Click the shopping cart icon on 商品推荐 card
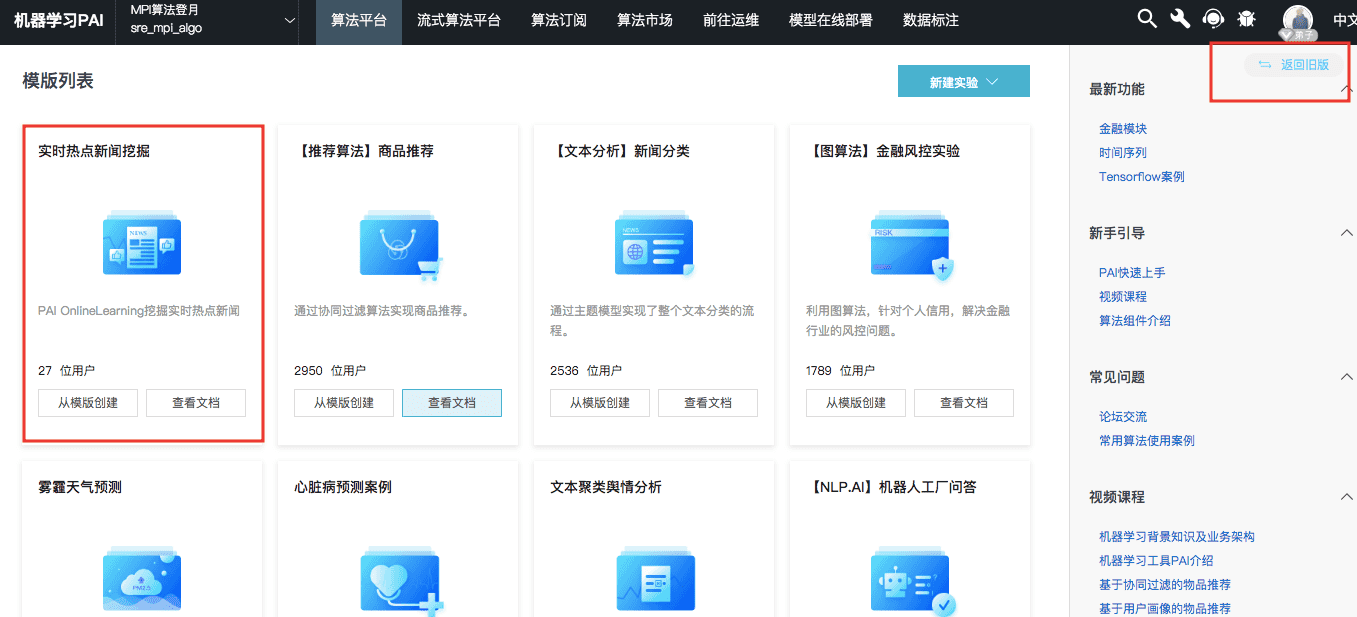This screenshot has width=1357, height=617. 398,243
